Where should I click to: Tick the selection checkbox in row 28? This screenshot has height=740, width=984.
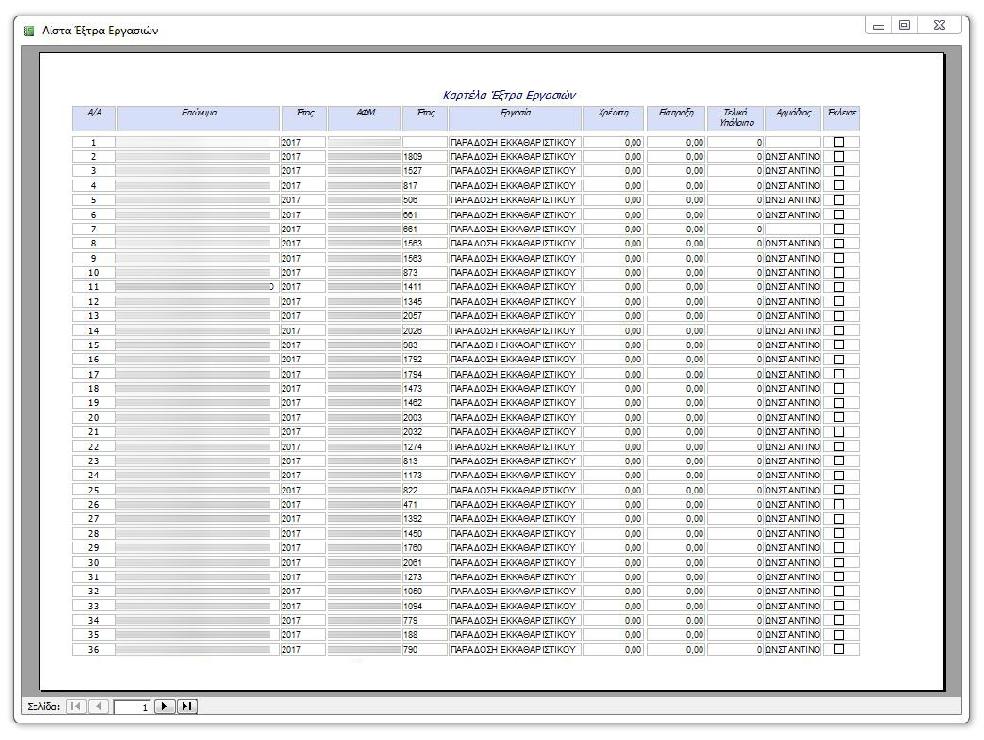coord(839,534)
